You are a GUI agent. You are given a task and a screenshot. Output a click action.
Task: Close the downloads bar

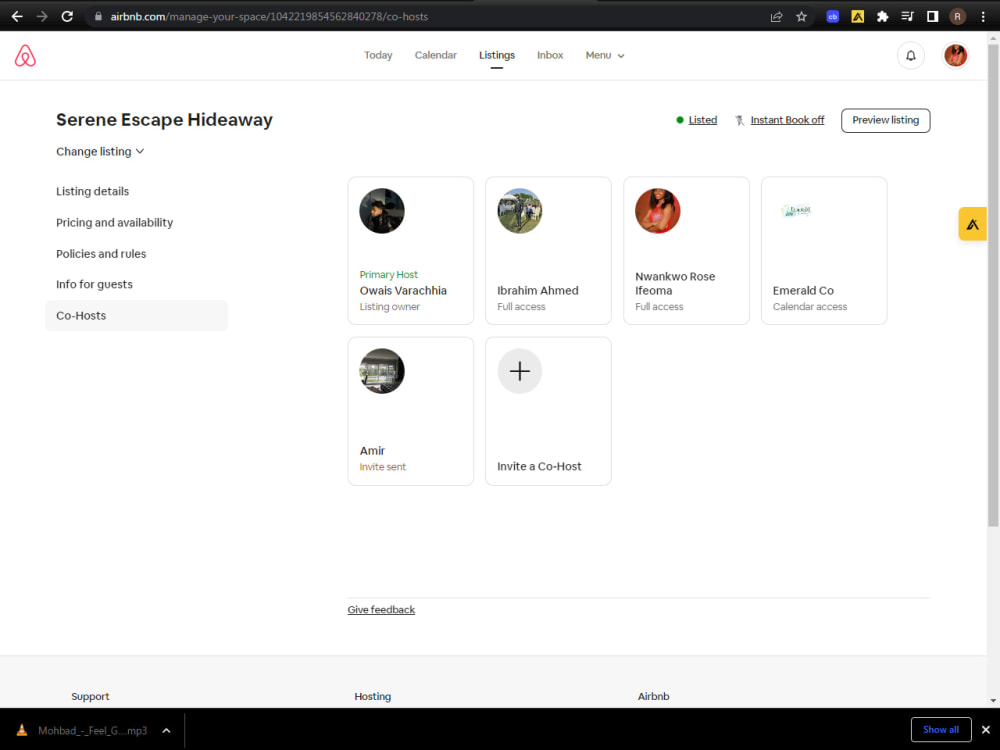[985, 730]
